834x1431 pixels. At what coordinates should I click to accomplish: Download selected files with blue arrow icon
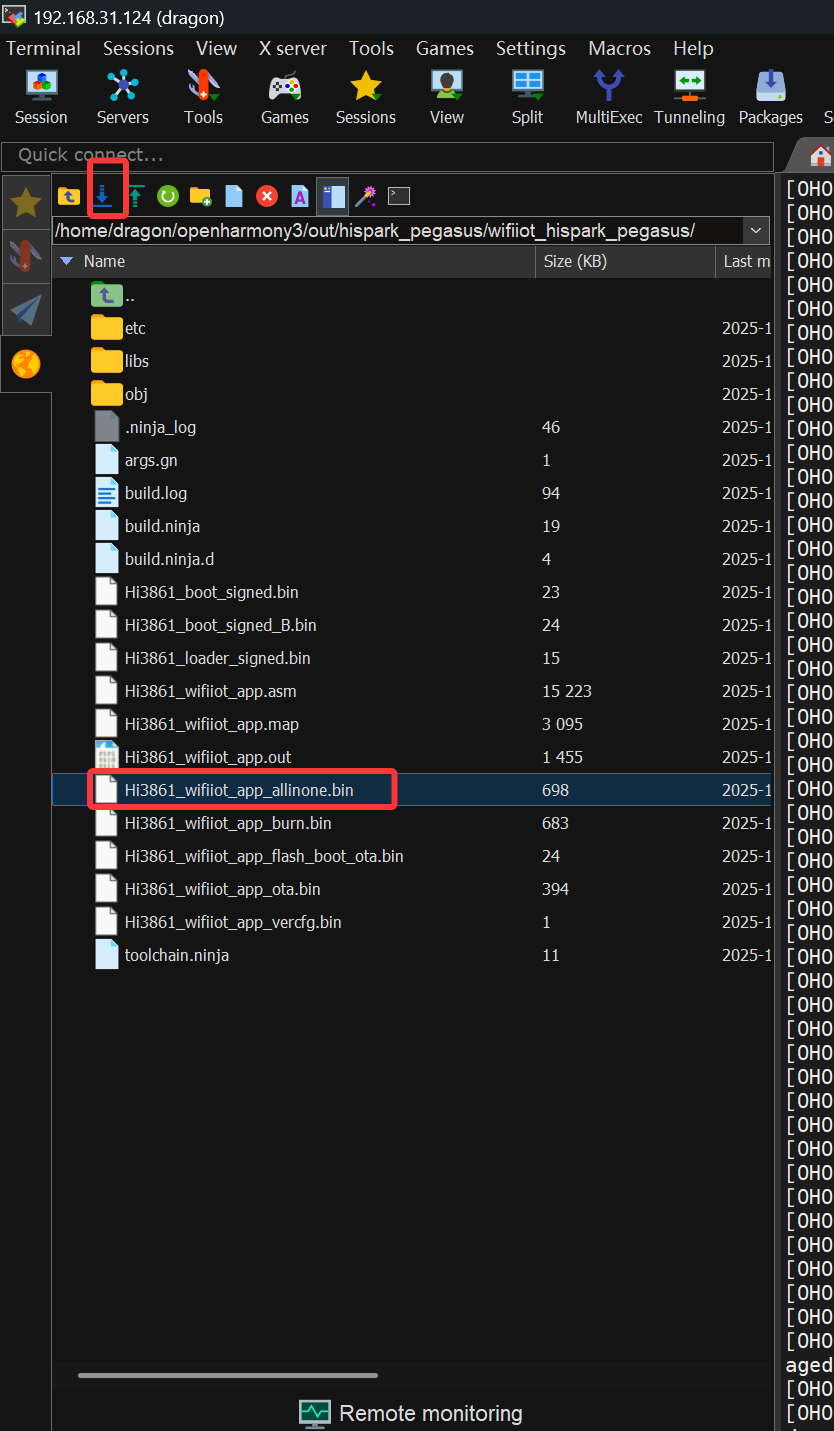(x=102, y=196)
